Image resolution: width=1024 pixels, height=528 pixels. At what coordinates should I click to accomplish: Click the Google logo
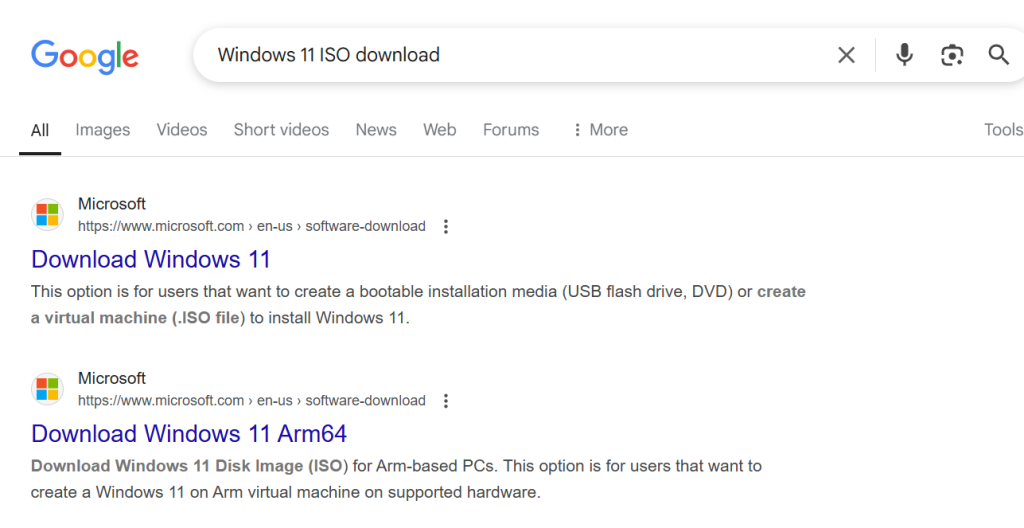click(x=85, y=56)
